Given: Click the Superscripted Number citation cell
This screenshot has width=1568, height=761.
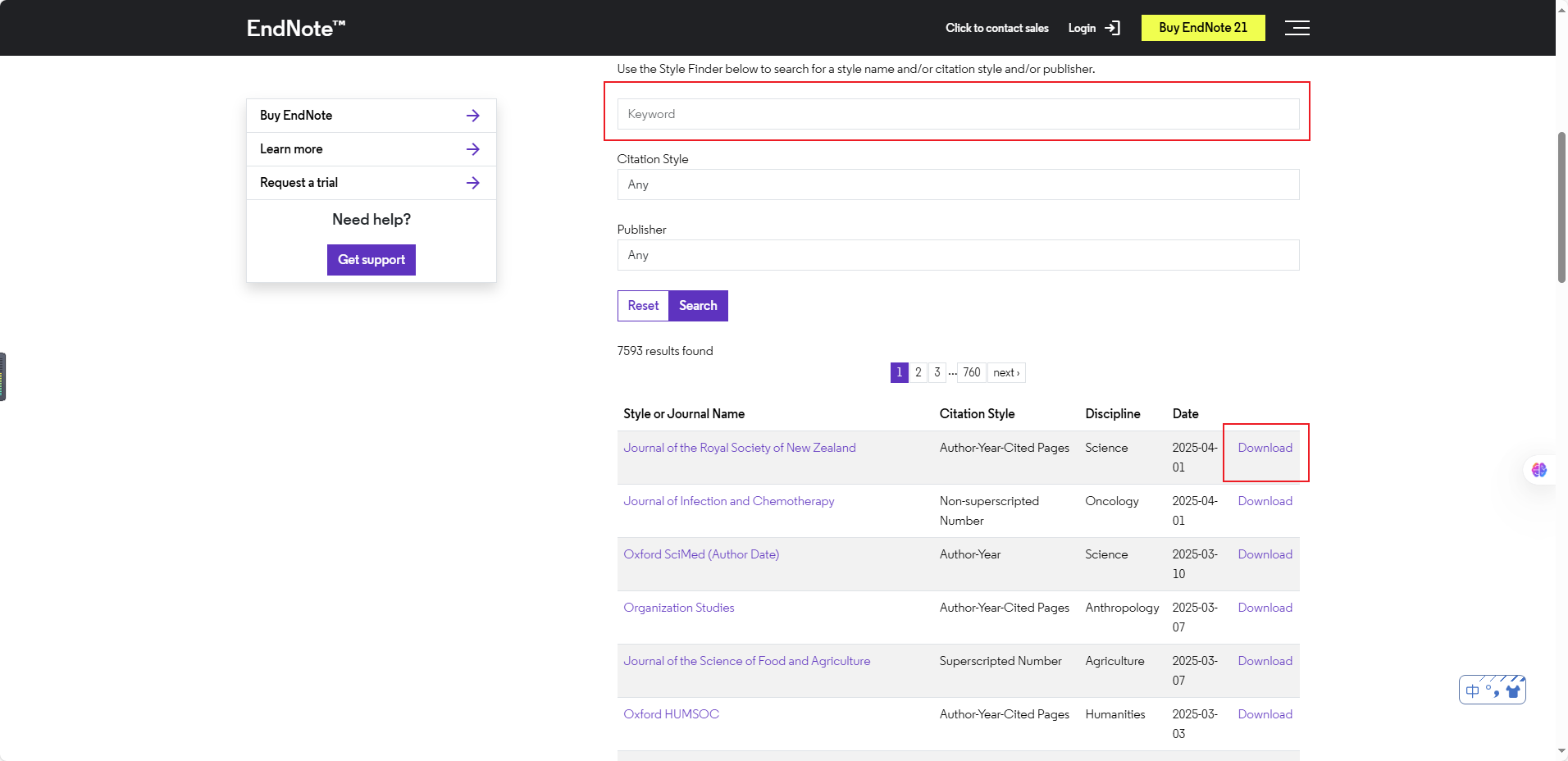Looking at the screenshot, I should [x=1001, y=661].
